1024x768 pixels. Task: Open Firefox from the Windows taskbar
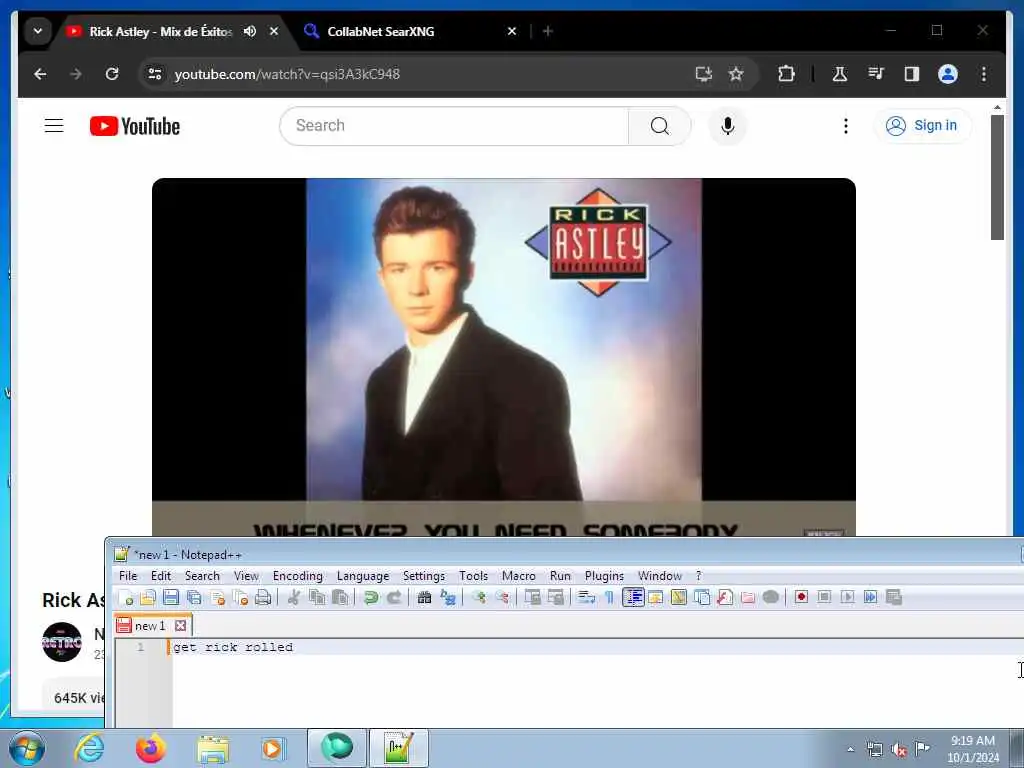pos(150,748)
